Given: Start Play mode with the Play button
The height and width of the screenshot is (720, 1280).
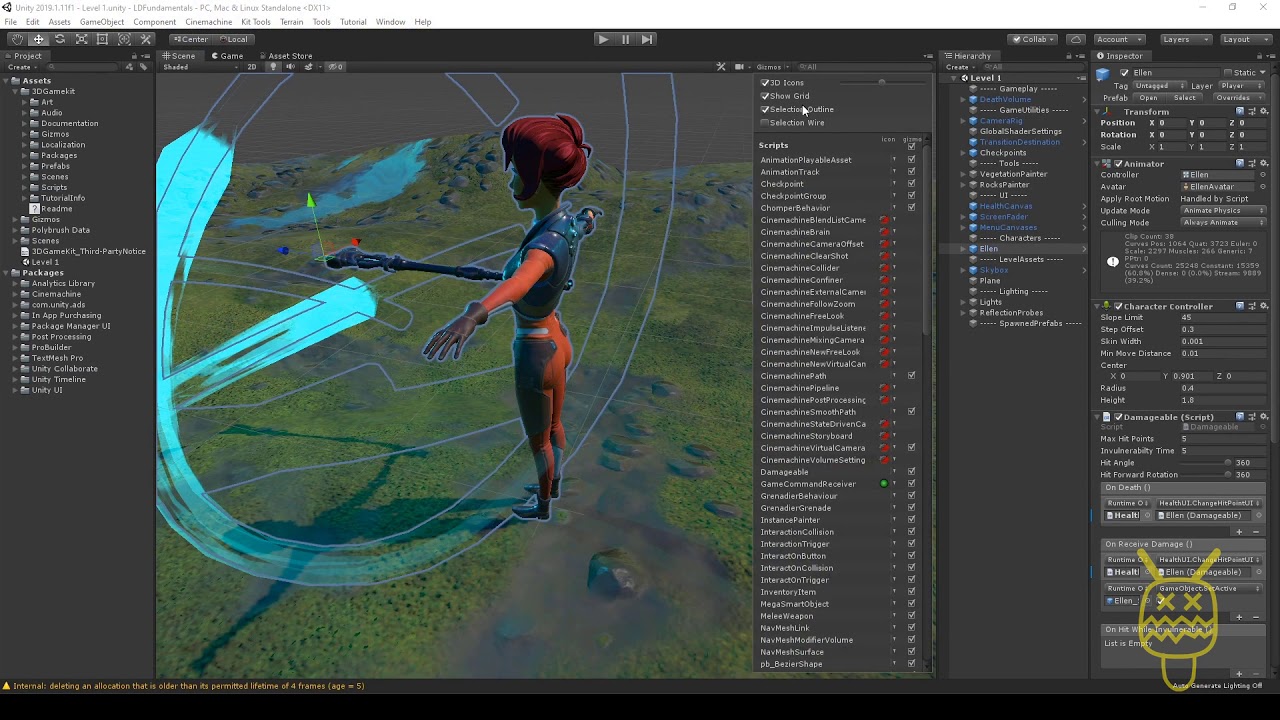Looking at the screenshot, I should (x=602, y=39).
